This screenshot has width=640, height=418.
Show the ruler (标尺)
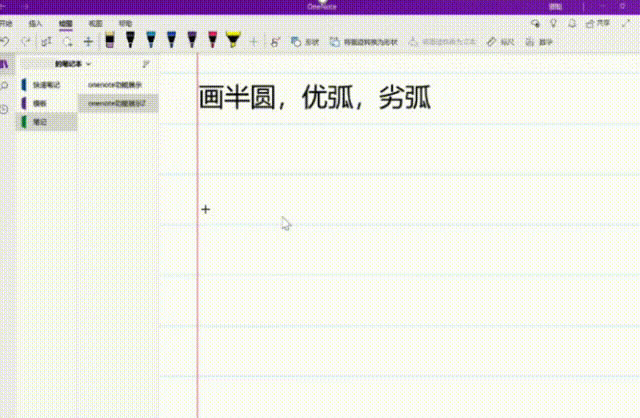tap(500, 42)
